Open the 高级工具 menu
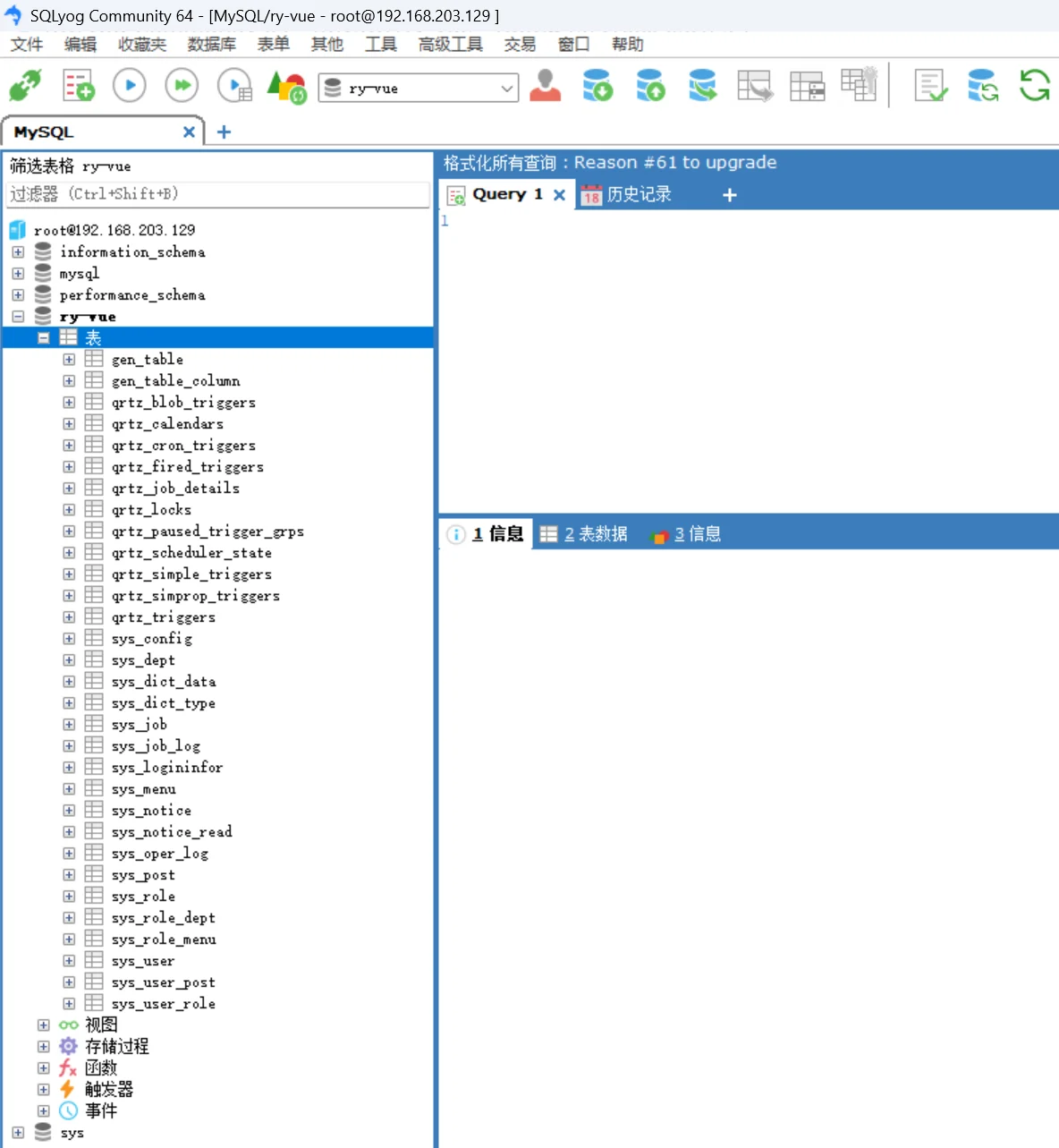 pyautogui.click(x=450, y=44)
